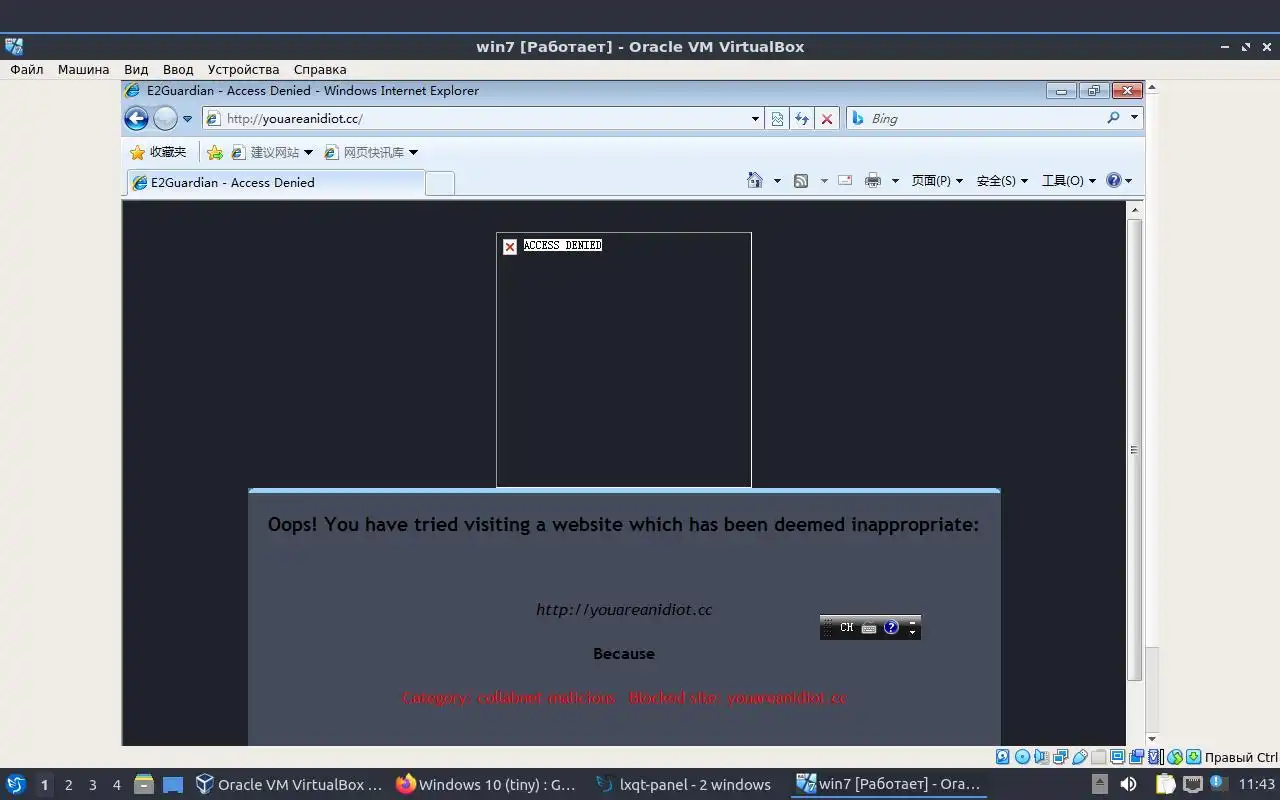Click the VirtualBox shared folders status icon
This screenshot has height=800, width=1280.
point(1099,757)
